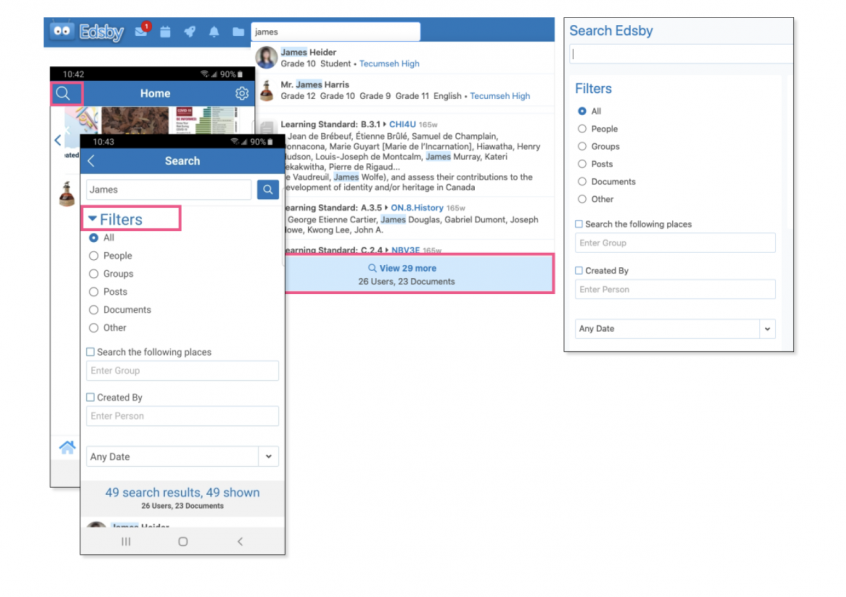Click the James Heider result name
This screenshot has height=597, width=846.
tap(308, 52)
